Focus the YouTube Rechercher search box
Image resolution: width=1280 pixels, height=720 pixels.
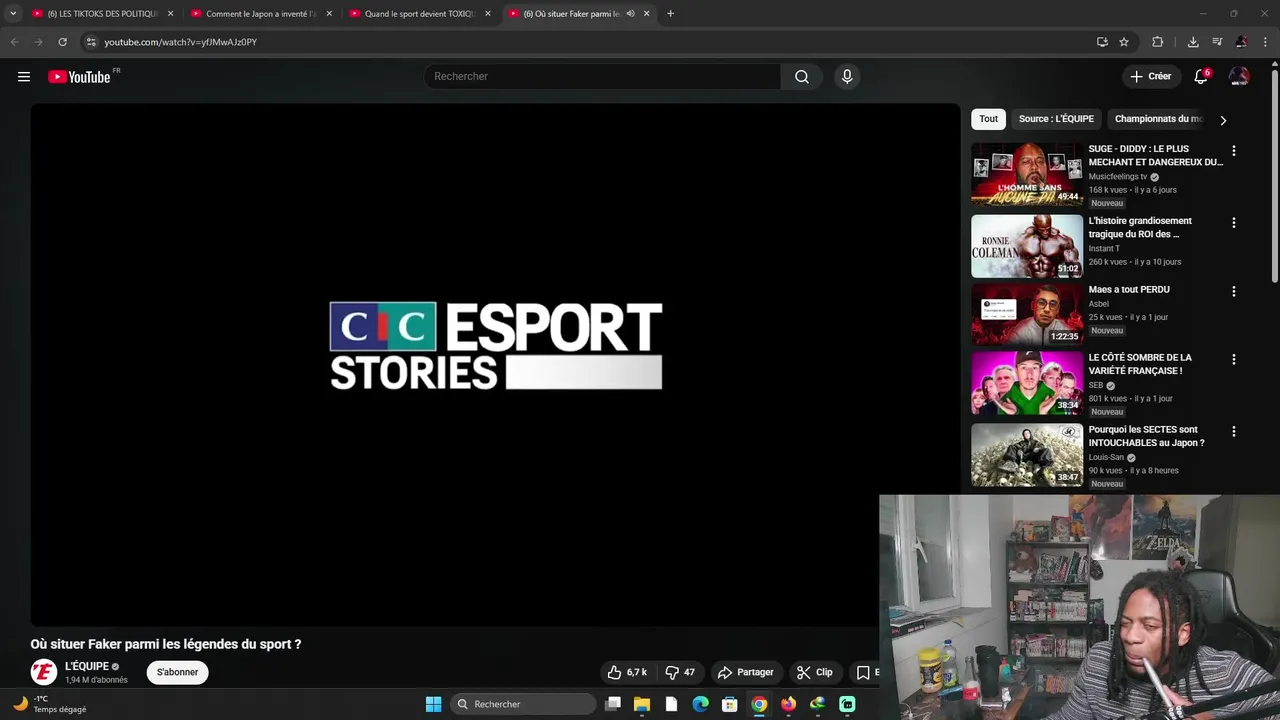(x=603, y=77)
